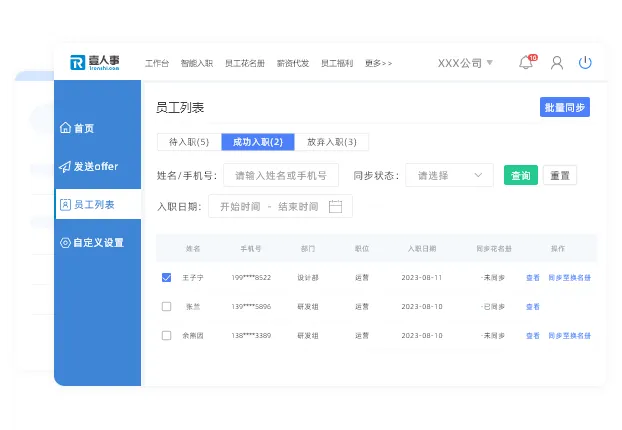Screen dimensions: 622x430
Task: Open the 薪资代发 menu
Action: click(293, 63)
